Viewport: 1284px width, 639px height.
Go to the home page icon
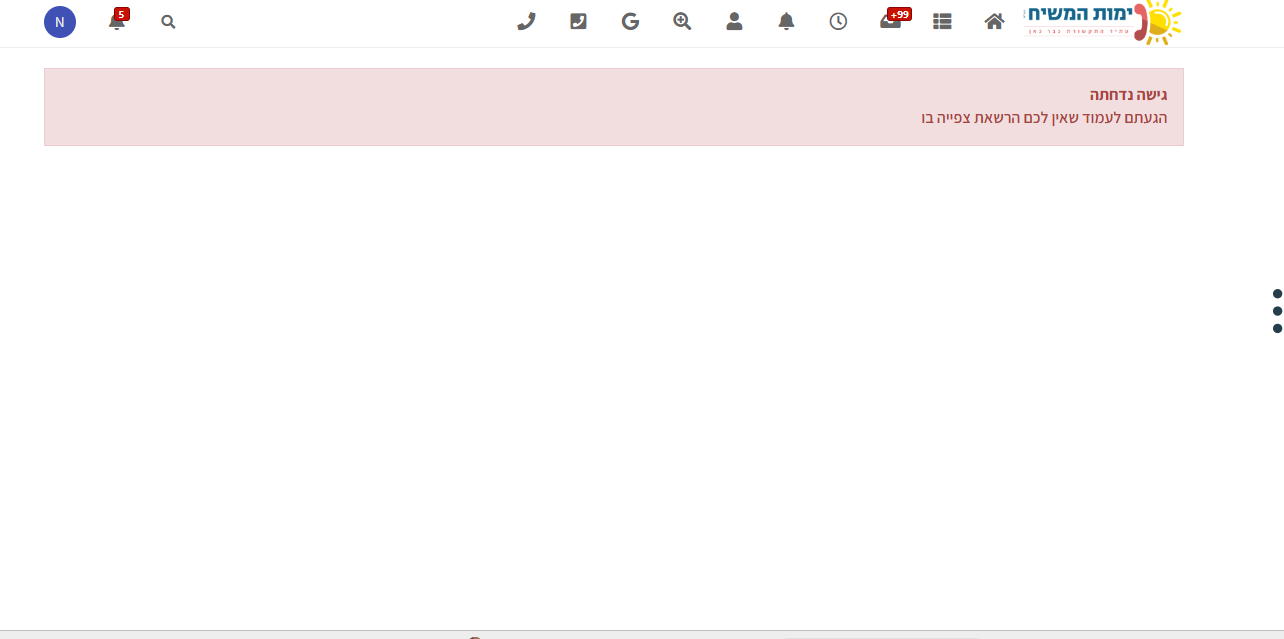pos(994,21)
